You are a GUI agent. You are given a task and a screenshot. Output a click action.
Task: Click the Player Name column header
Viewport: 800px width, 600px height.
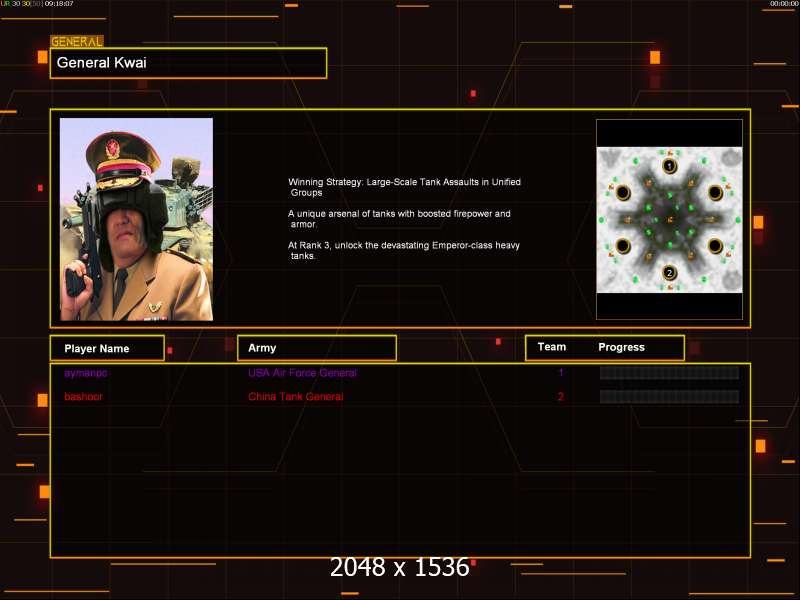107,348
